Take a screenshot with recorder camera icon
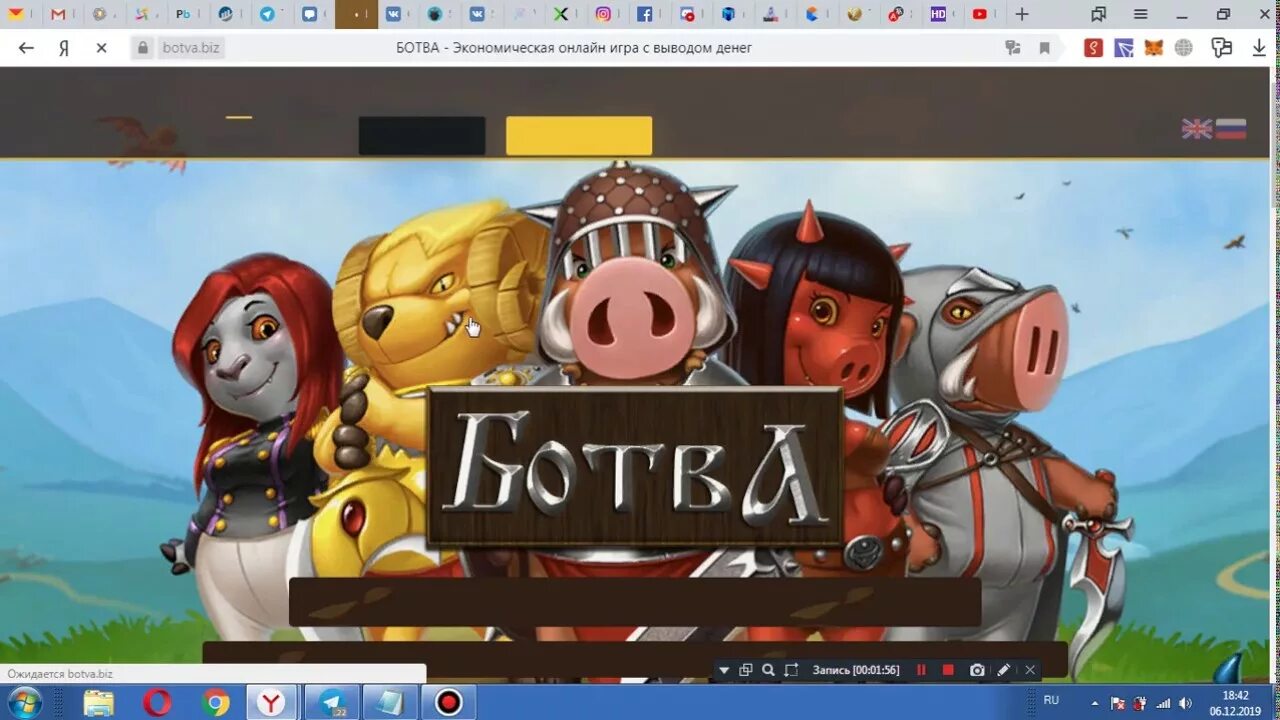The image size is (1280, 720). pos(977,670)
